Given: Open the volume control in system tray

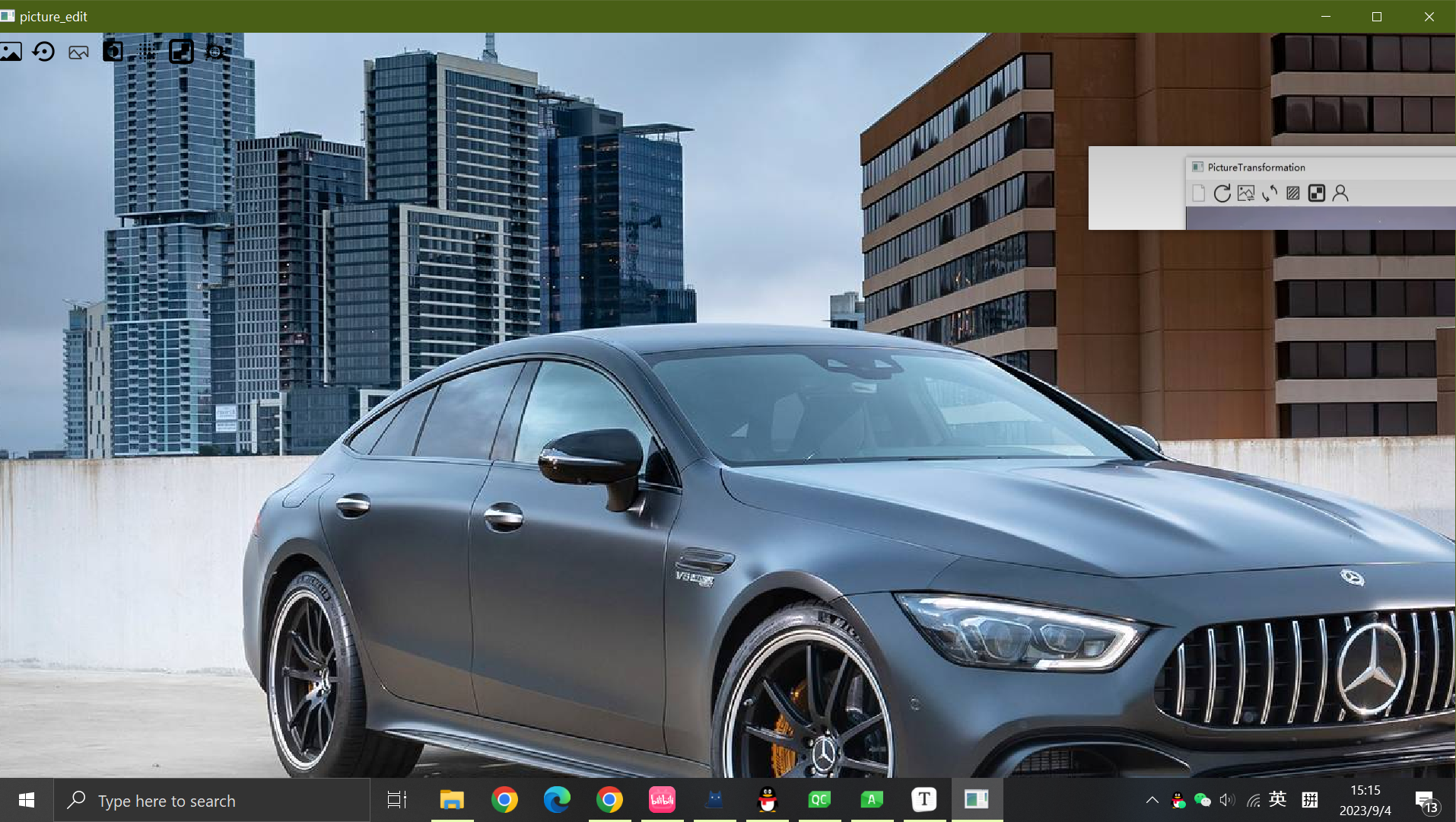Looking at the screenshot, I should [x=1227, y=800].
